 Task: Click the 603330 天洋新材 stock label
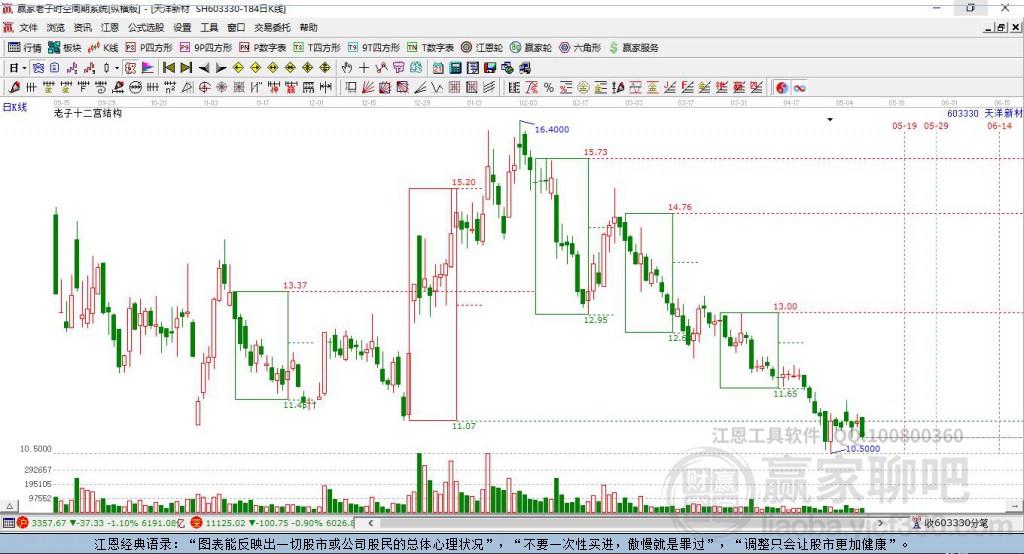tap(984, 113)
